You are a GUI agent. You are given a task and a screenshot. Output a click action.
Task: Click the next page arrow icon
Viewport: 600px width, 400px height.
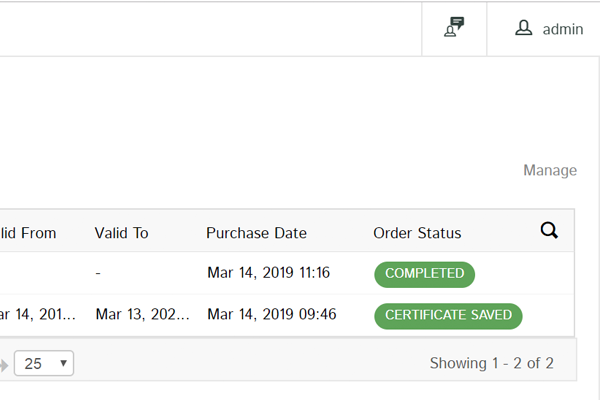[4, 364]
